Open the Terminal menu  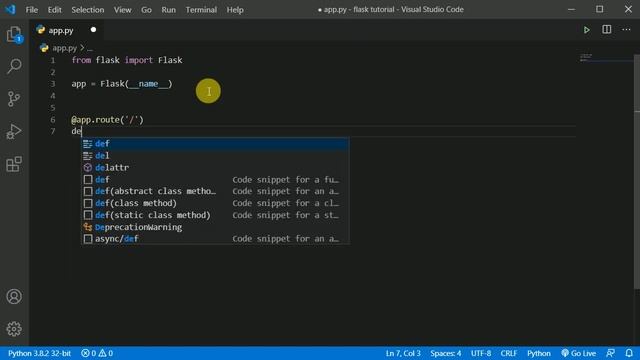(201, 9)
